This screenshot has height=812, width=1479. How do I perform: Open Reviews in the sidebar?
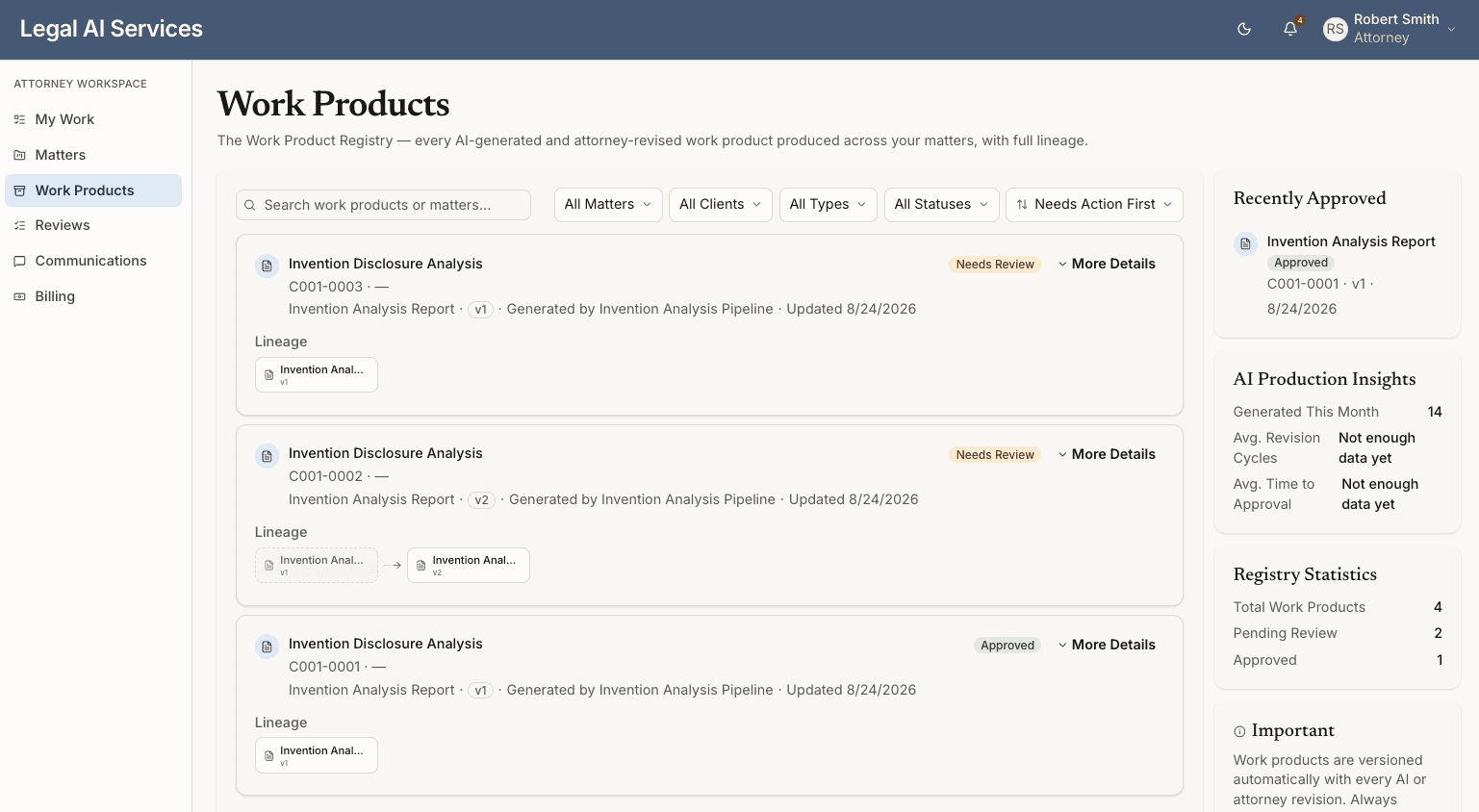click(x=93, y=225)
